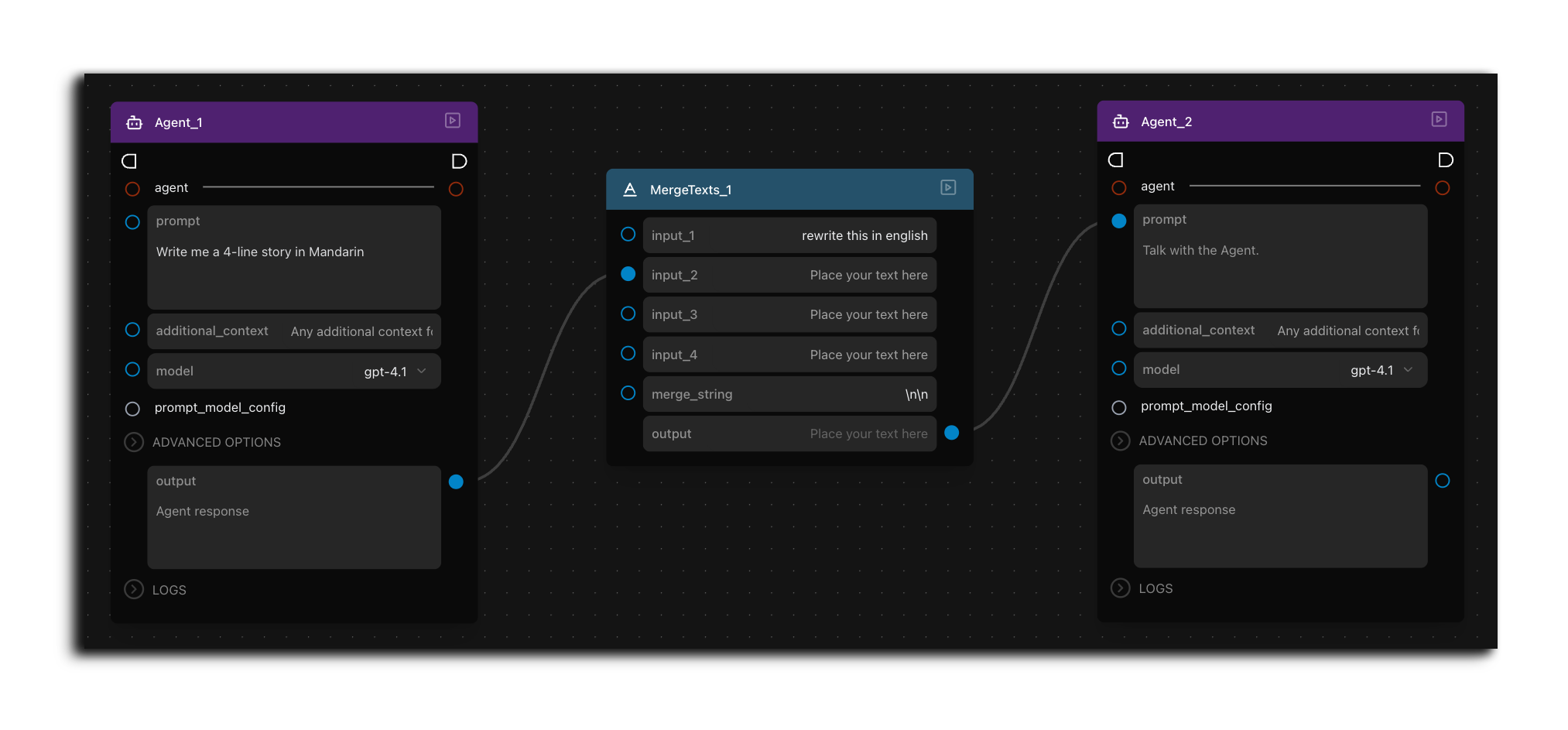The height and width of the screenshot is (730, 1568).
Task: Click the MergeTexts_1 output port dot
Action: tap(952, 433)
